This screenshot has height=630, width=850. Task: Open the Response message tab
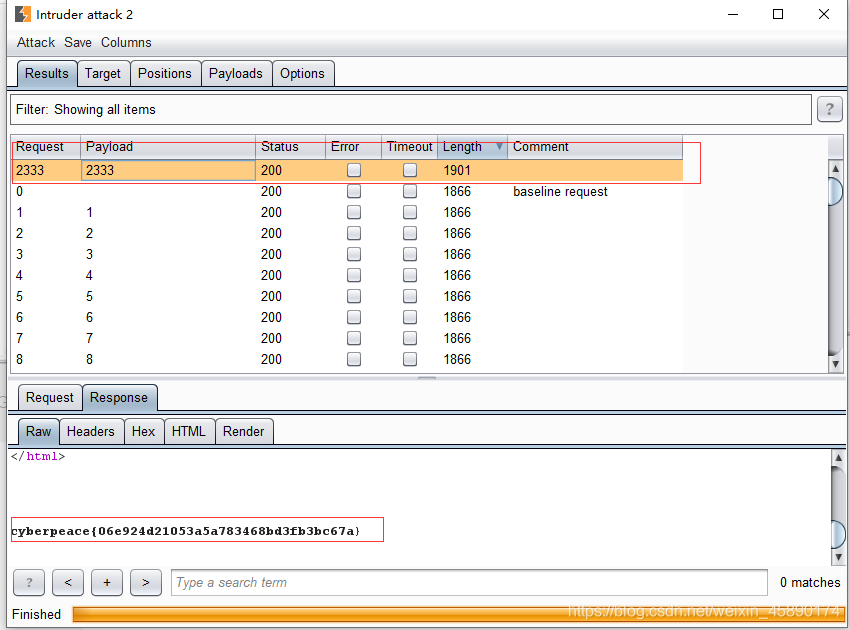click(119, 398)
